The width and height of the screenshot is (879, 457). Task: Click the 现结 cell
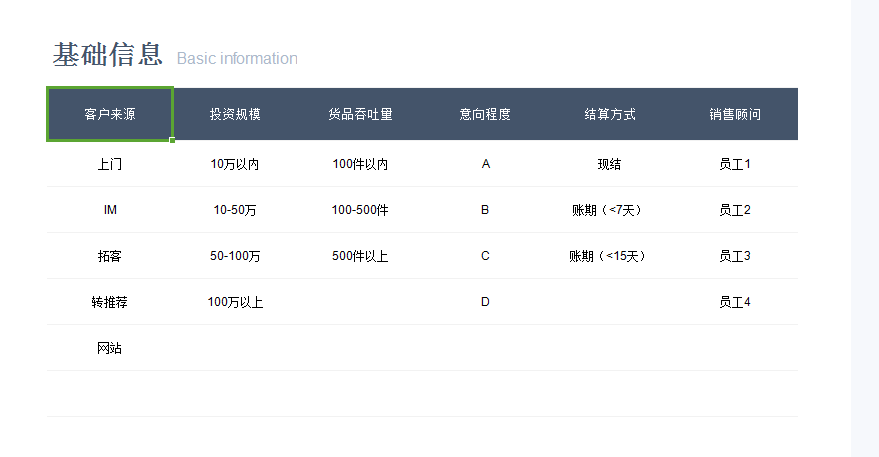[610, 164]
